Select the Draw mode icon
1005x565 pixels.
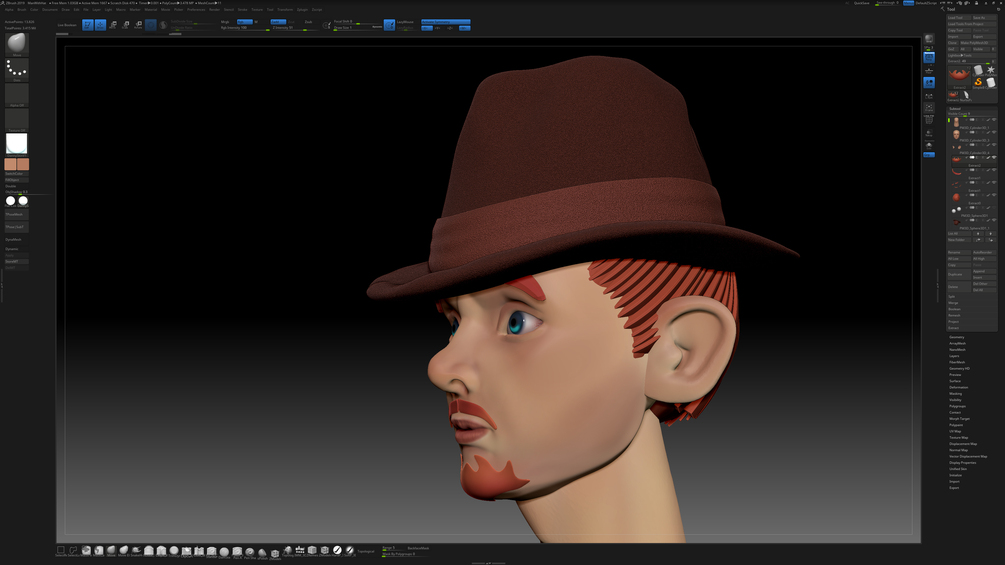[100, 24]
